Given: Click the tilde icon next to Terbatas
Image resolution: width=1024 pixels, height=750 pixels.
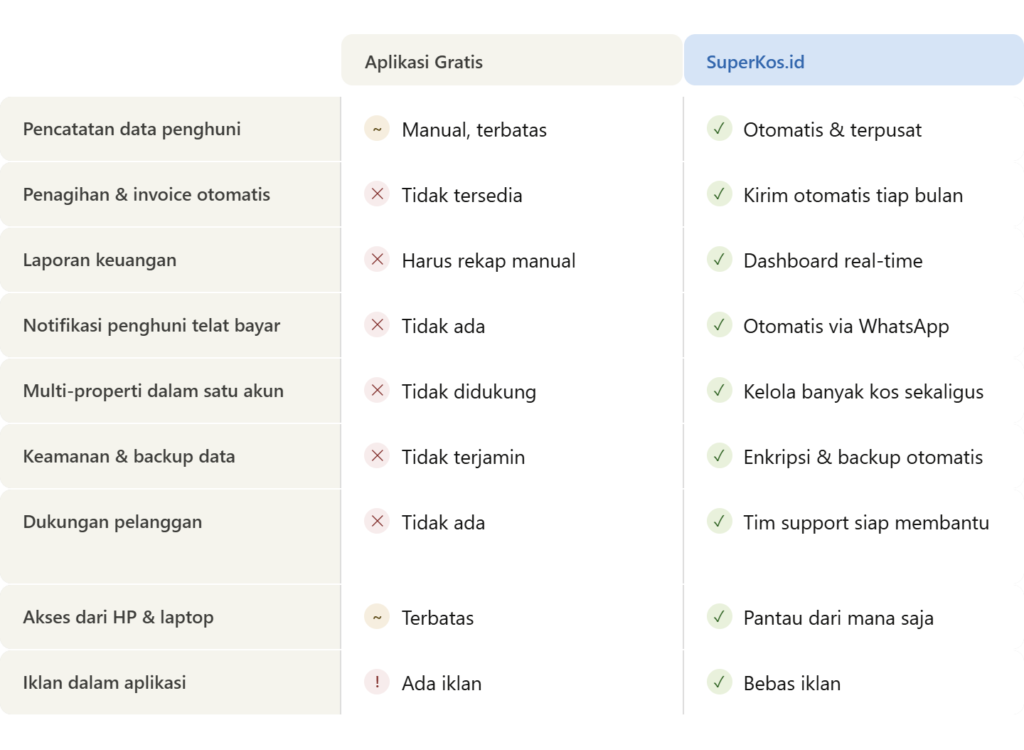Looking at the screenshot, I should click(377, 617).
